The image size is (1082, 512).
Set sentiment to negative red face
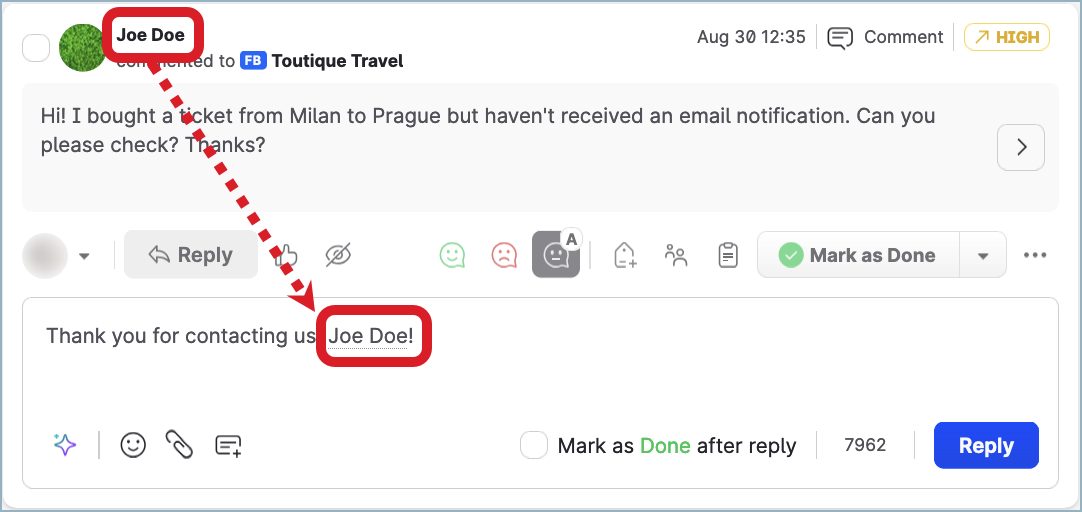pos(504,255)
